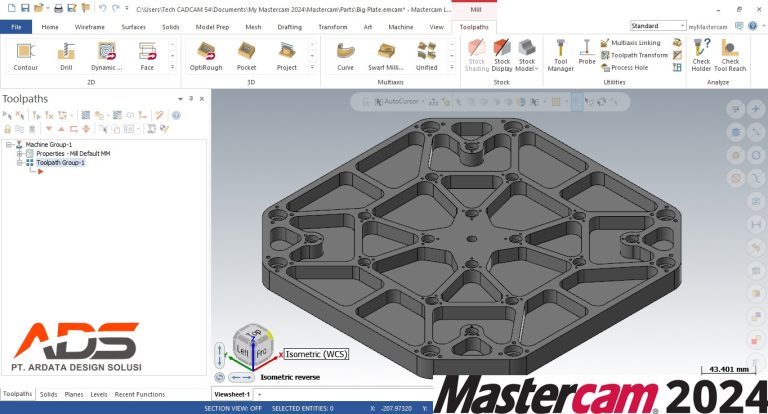The width and height of the screenshot is (768, 414).
Task: Pick the Curve multiaxis toolpath
Action: coord(345,57)
